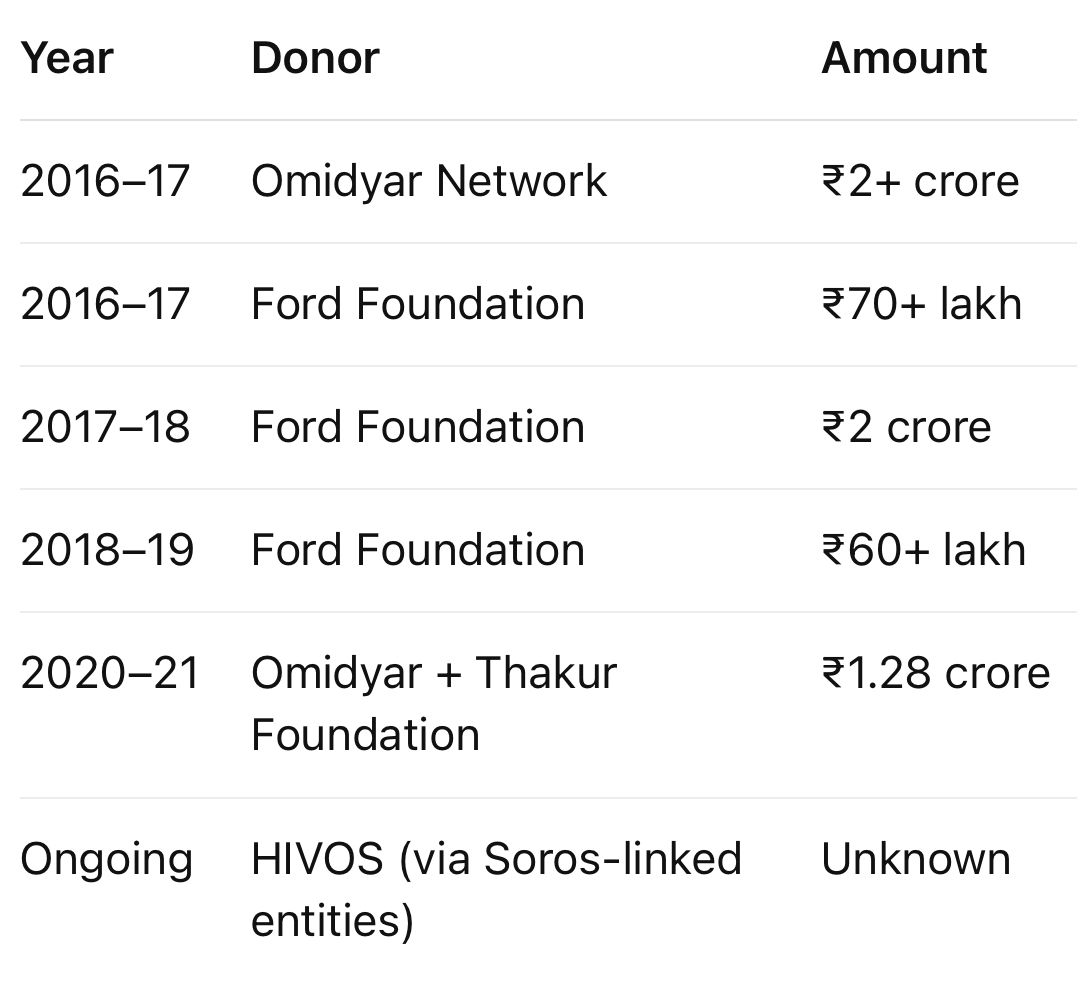Click the Amount column header

[x=904, y=58]
